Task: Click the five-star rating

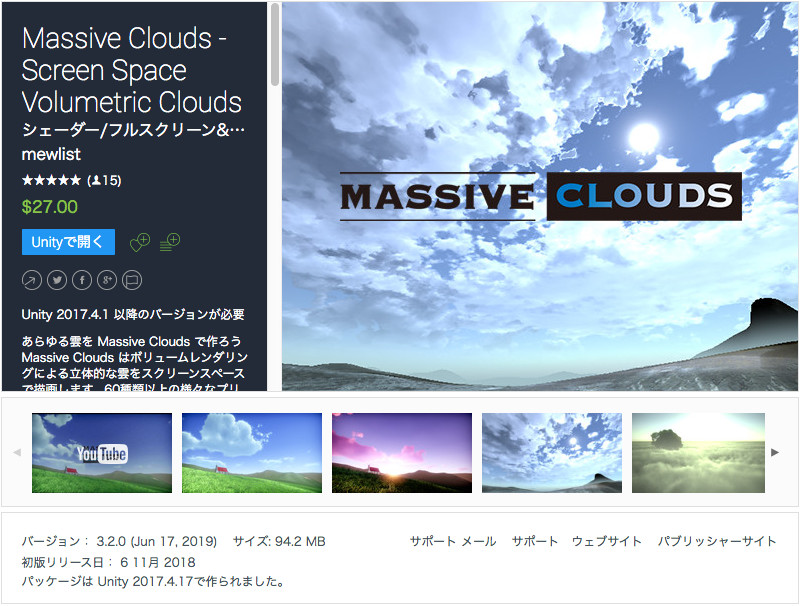Action: 51,180
